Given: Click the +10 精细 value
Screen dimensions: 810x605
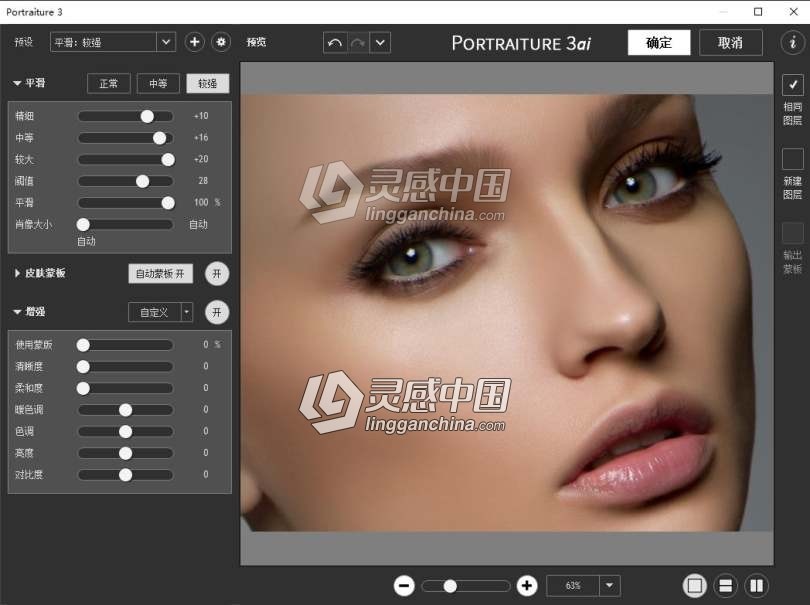Looking at the screenshot, I should pos(201,116).
